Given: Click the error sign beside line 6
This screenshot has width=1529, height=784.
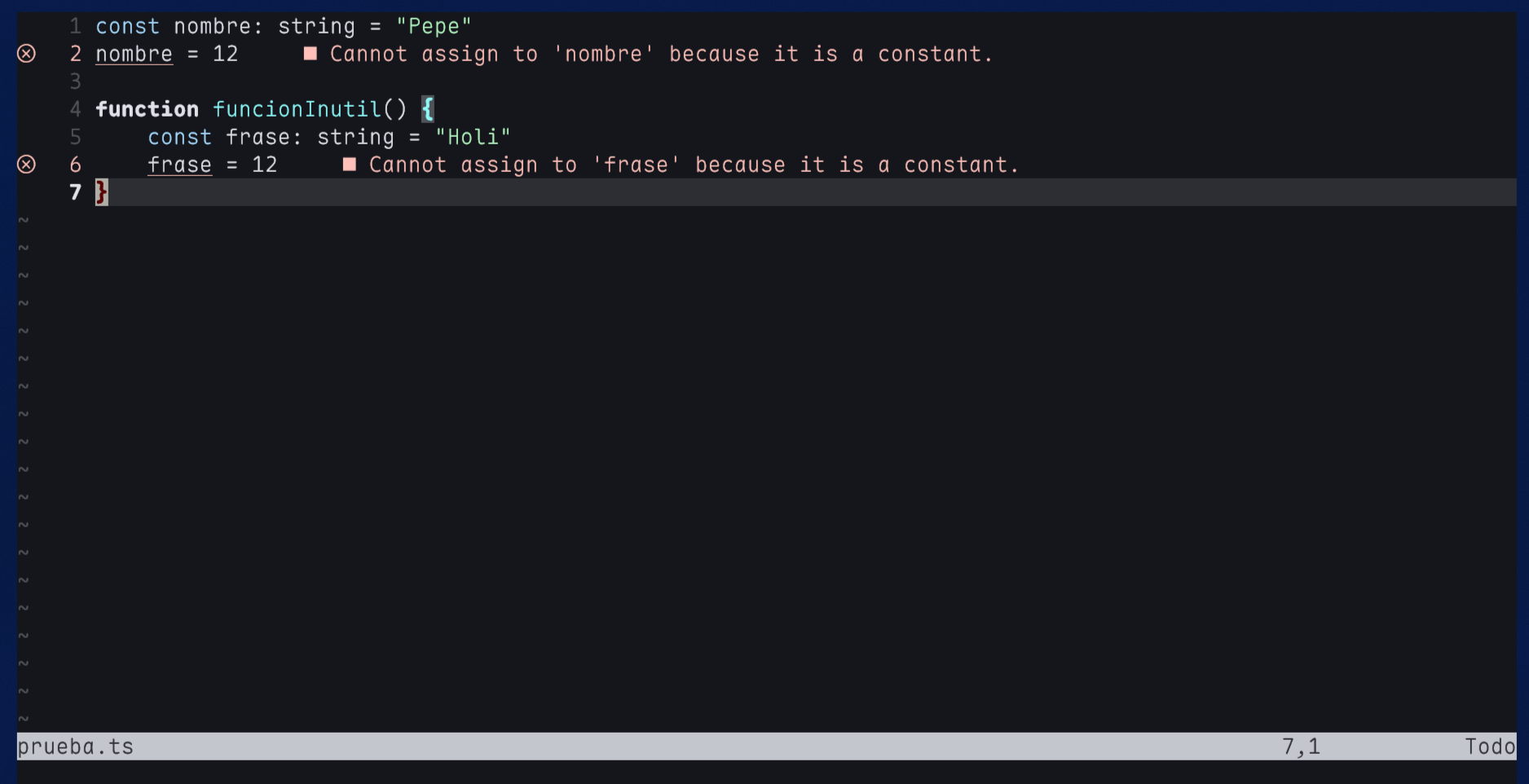Looking at the screenshot, I should tap(26, 165).
